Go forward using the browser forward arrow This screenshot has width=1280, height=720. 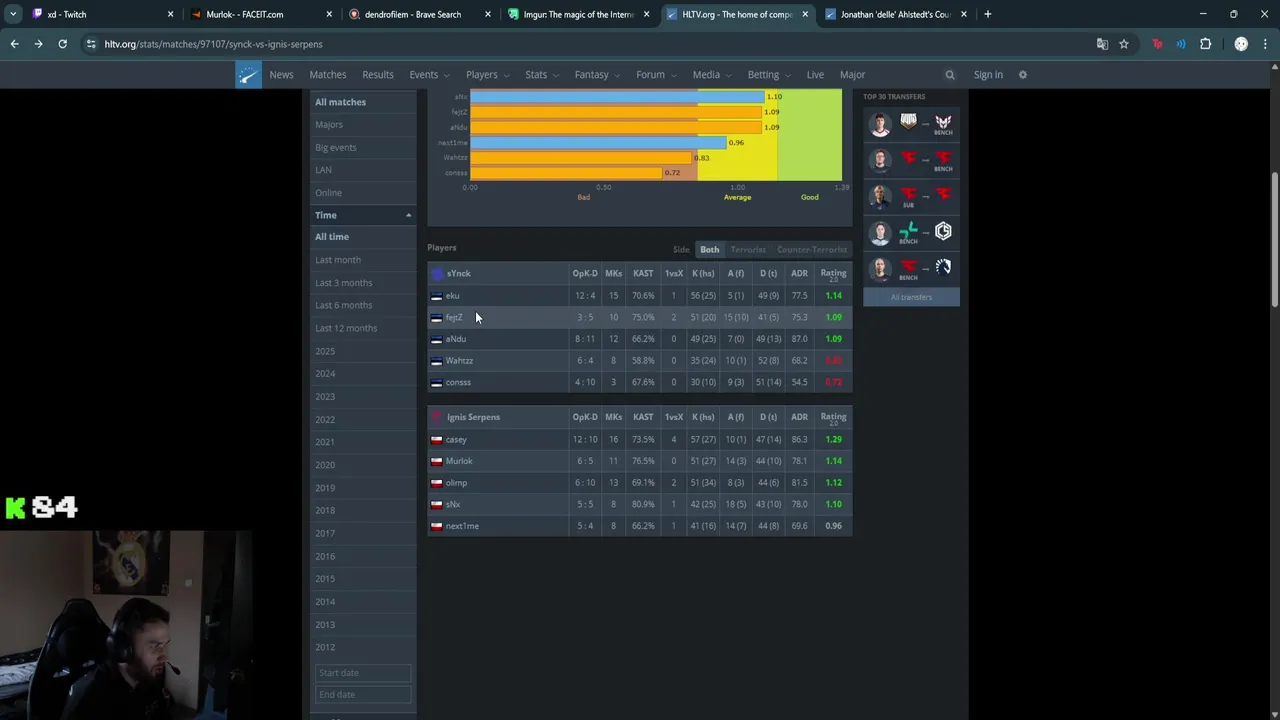(x=38, y=44)
